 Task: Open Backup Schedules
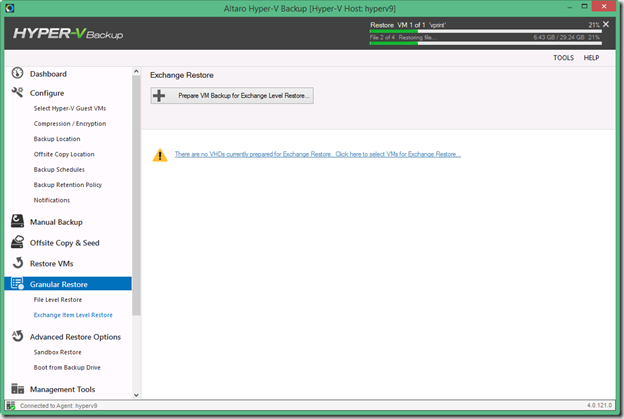59,170
